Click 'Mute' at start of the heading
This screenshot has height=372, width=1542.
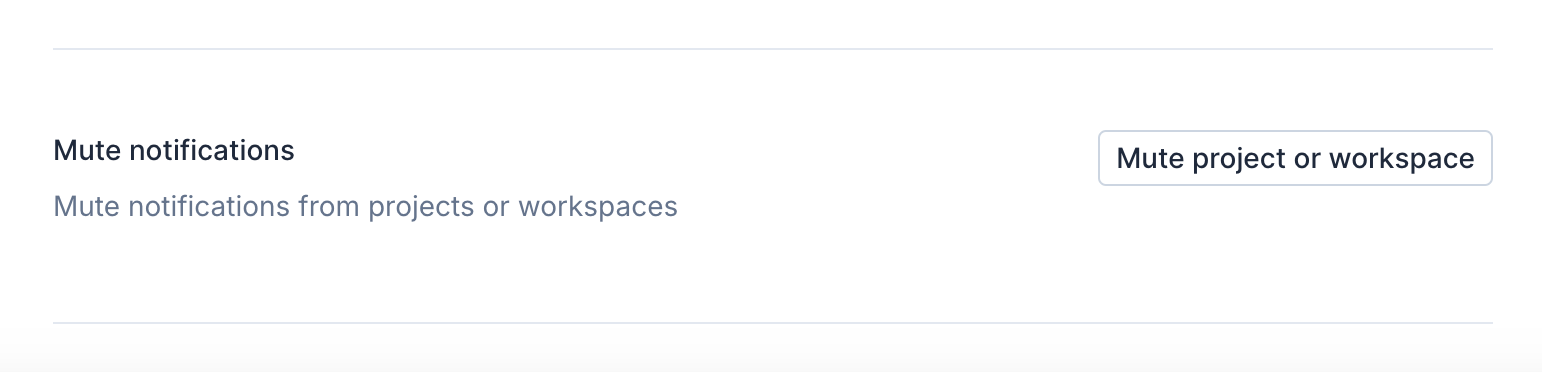87,151
